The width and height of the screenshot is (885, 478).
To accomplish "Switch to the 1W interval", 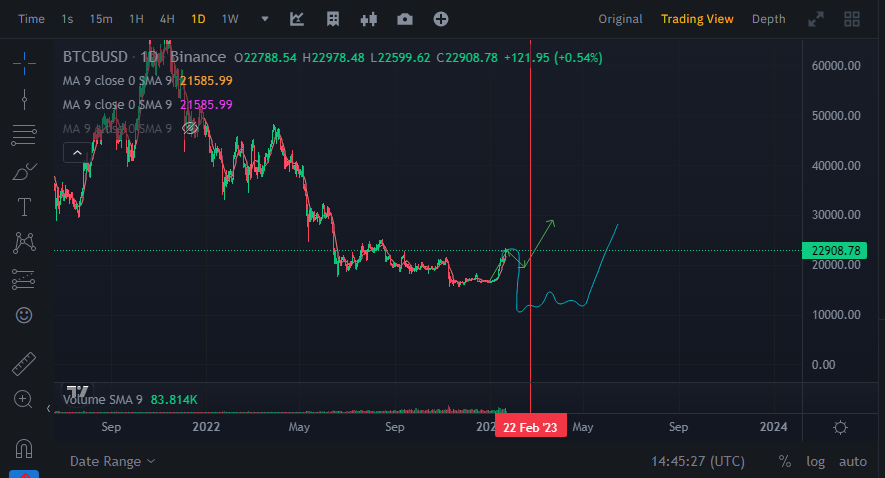I will [x=230, y=19].
